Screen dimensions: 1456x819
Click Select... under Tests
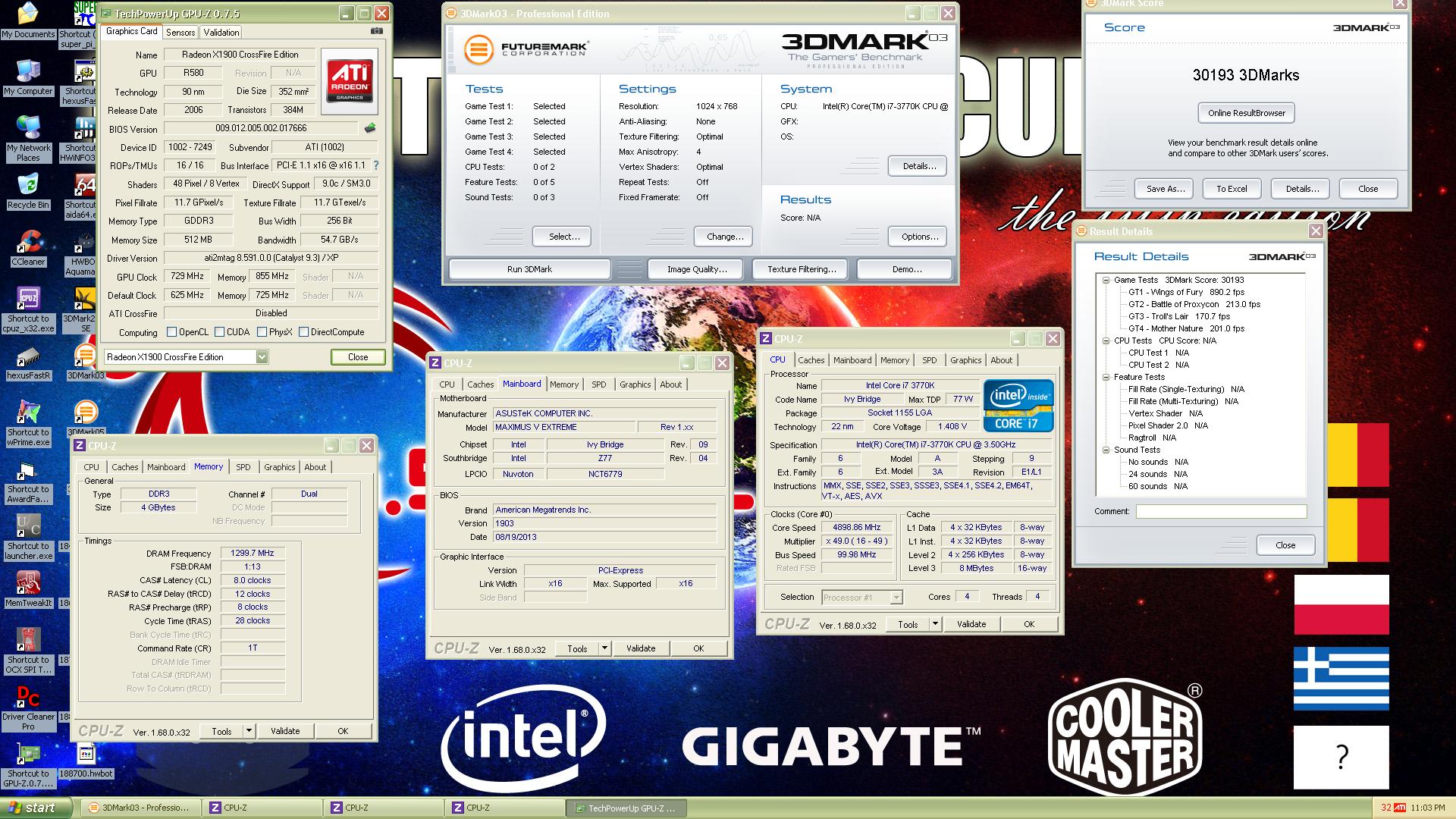[x=562, y=237]
